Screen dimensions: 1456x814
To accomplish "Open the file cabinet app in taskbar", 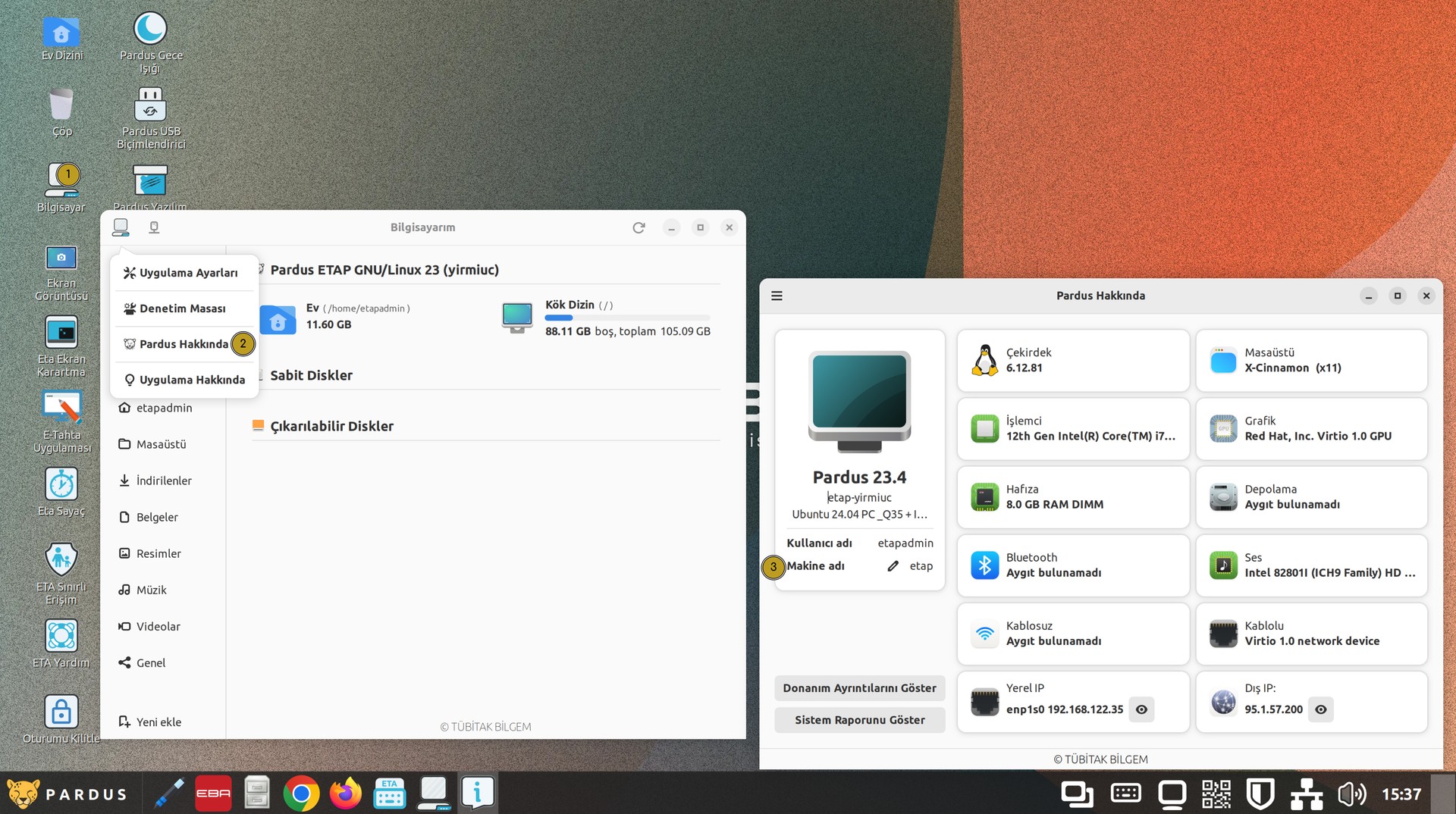I will [257, 794].
